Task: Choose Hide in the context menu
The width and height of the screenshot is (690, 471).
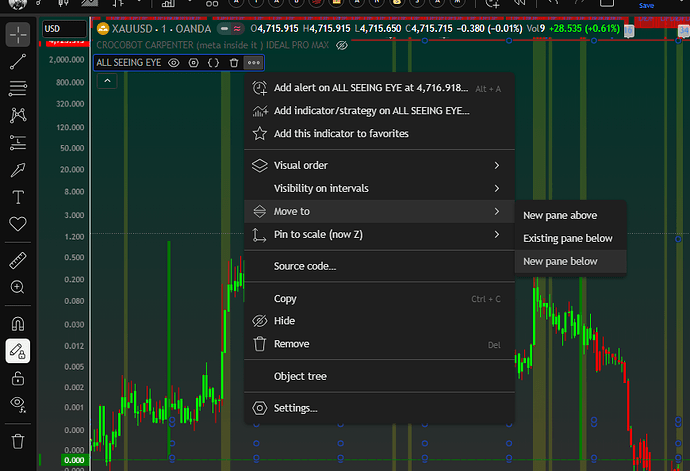Action: tap(379, 321)
